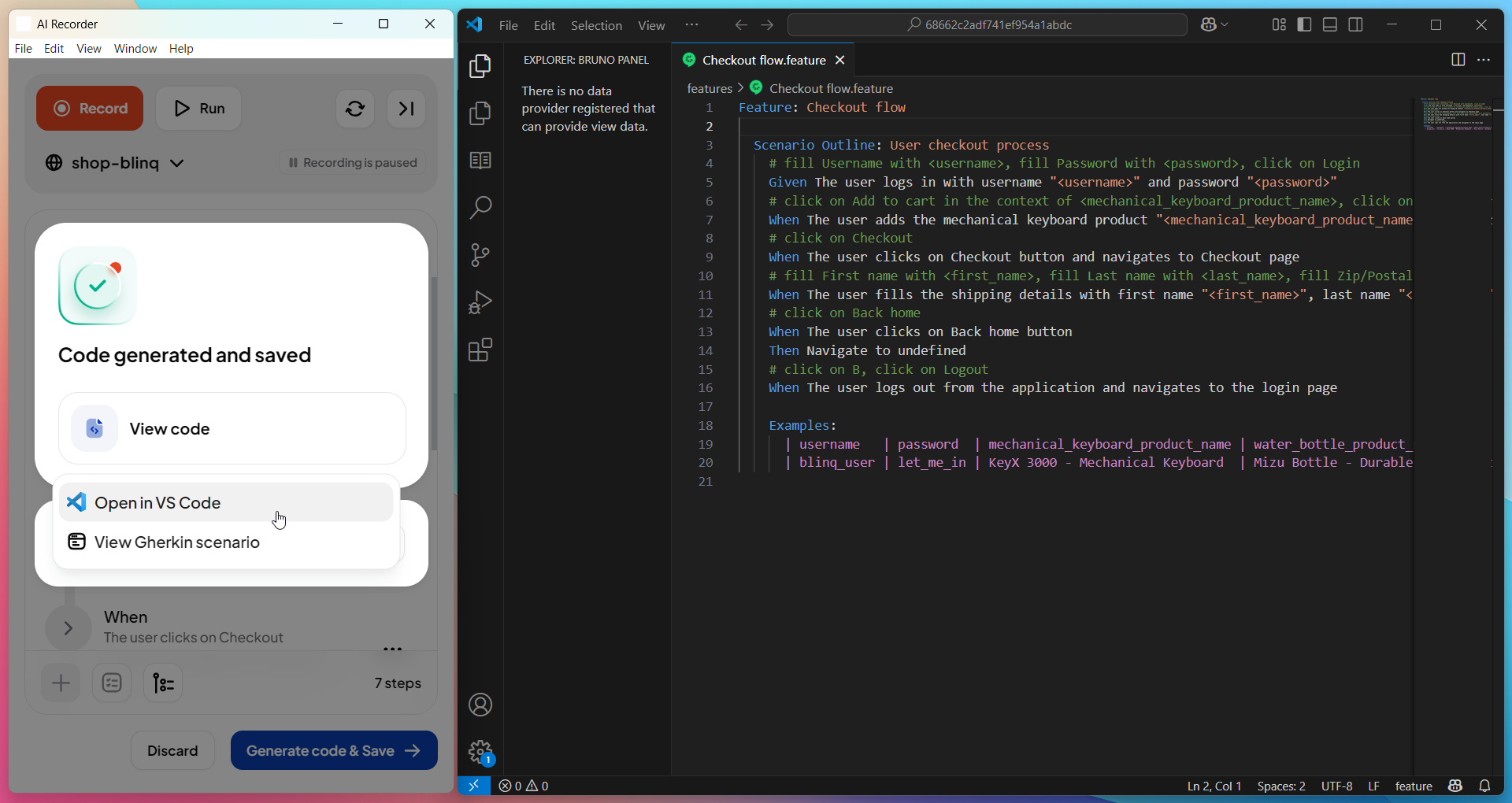
Task: Open the Selection menu in VS Code
Action: pos(596,25)
